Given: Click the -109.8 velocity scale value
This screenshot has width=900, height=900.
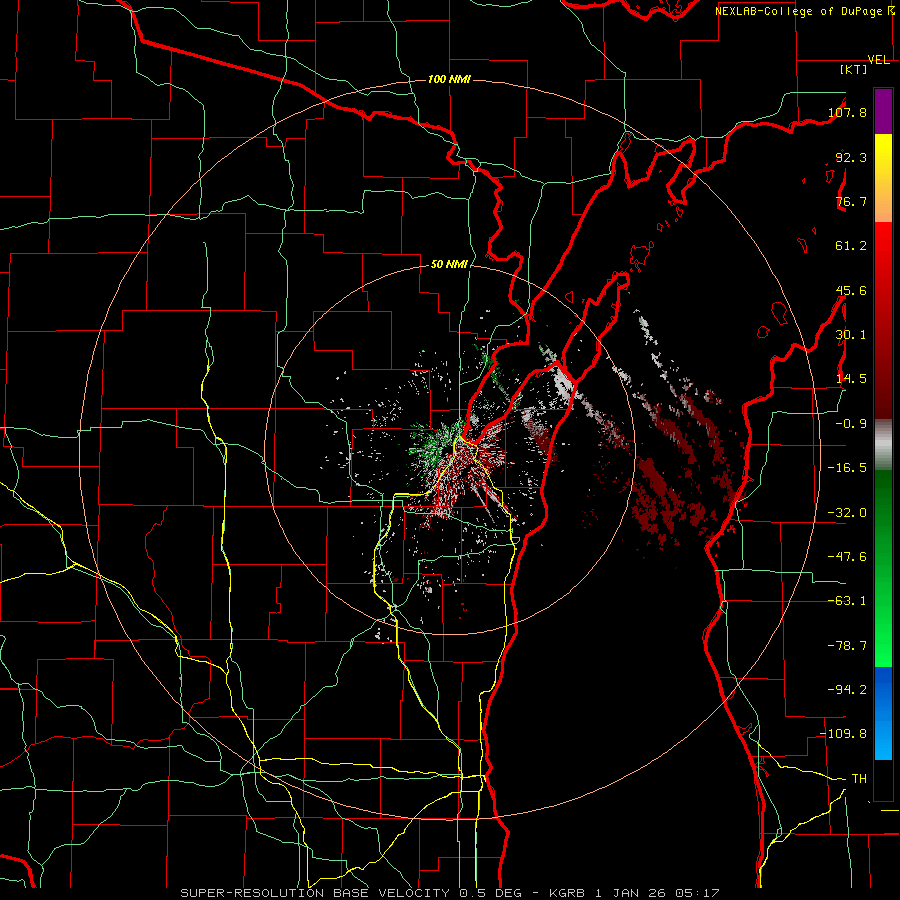Looking at the screenshot, I should [x=844, y=734].
